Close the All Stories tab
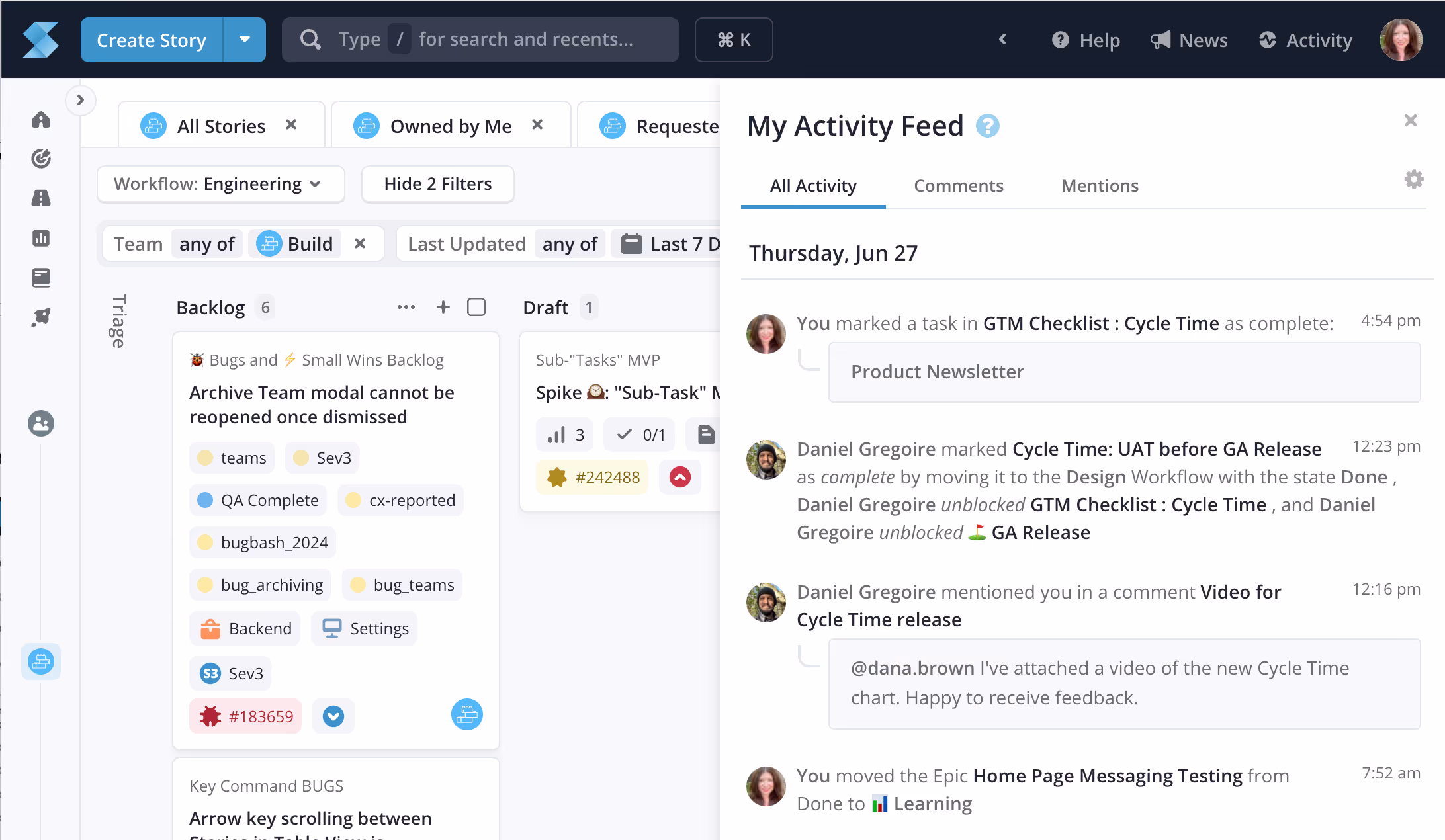Image resolution: width=1445 pixels, height=840 pixels. pos(291,124)
